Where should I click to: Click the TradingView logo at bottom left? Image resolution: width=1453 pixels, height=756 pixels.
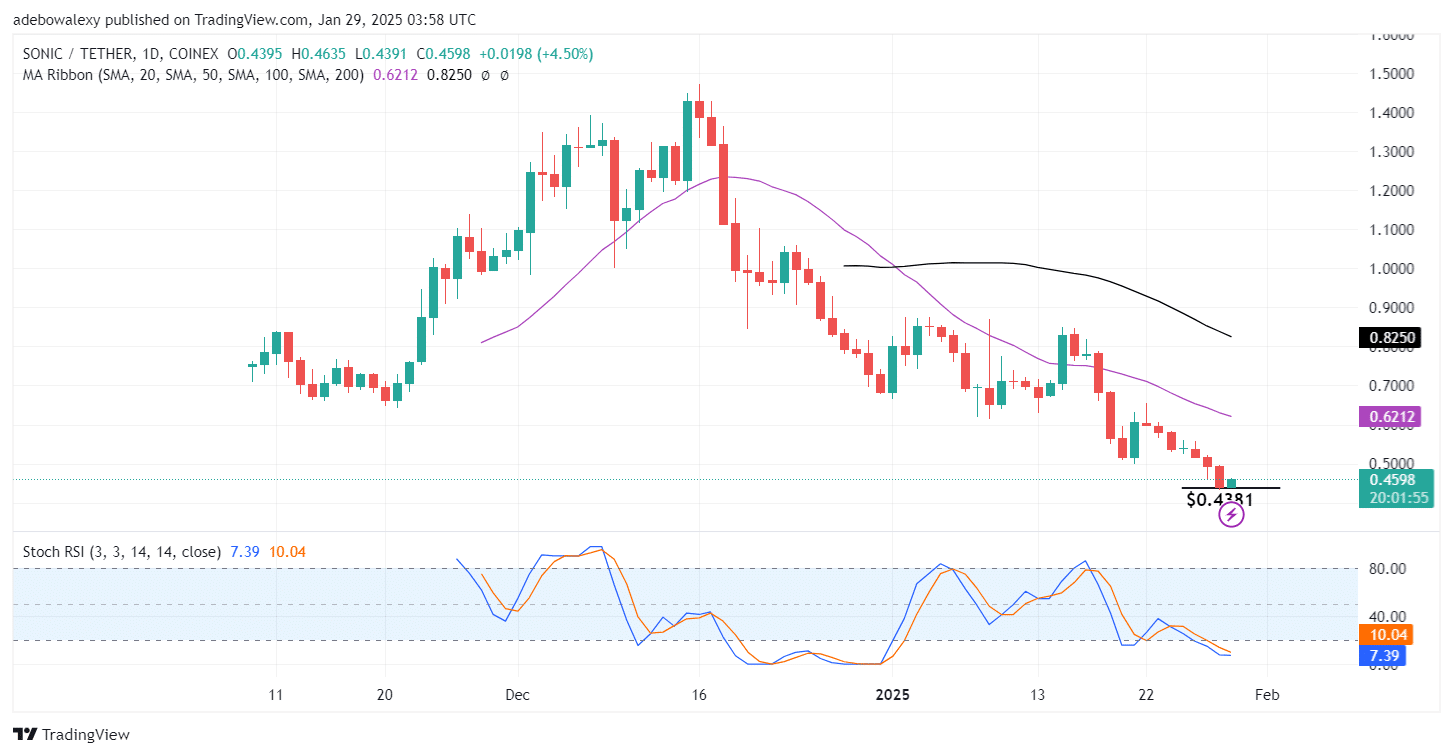coord(71,734)
